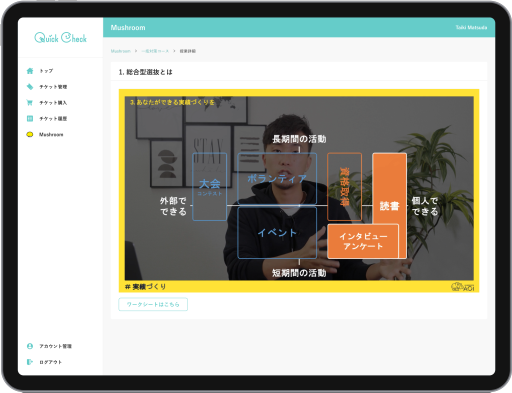Screen dimensions: 512x393
Task: Select チケット購入 in the sidebar
Action: point(53,103)
